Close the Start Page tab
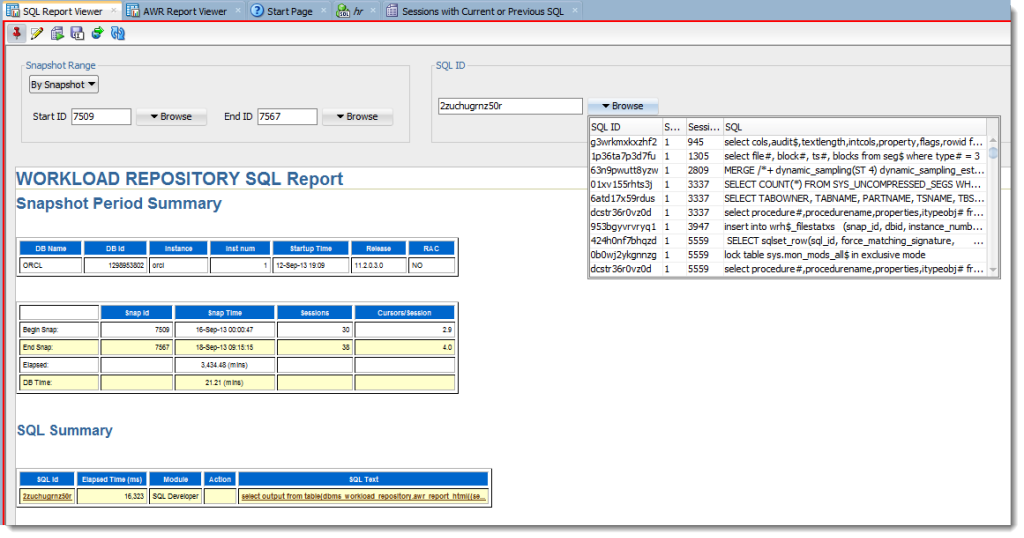This screenshot has height=538, width=1024. pyautogui.click(x=323, y=10)
